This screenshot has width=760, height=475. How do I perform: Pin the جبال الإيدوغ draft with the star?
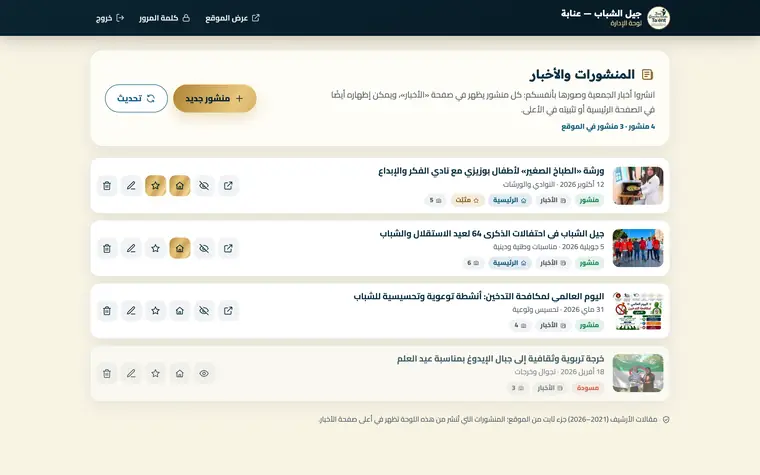[x=156, y=374]
